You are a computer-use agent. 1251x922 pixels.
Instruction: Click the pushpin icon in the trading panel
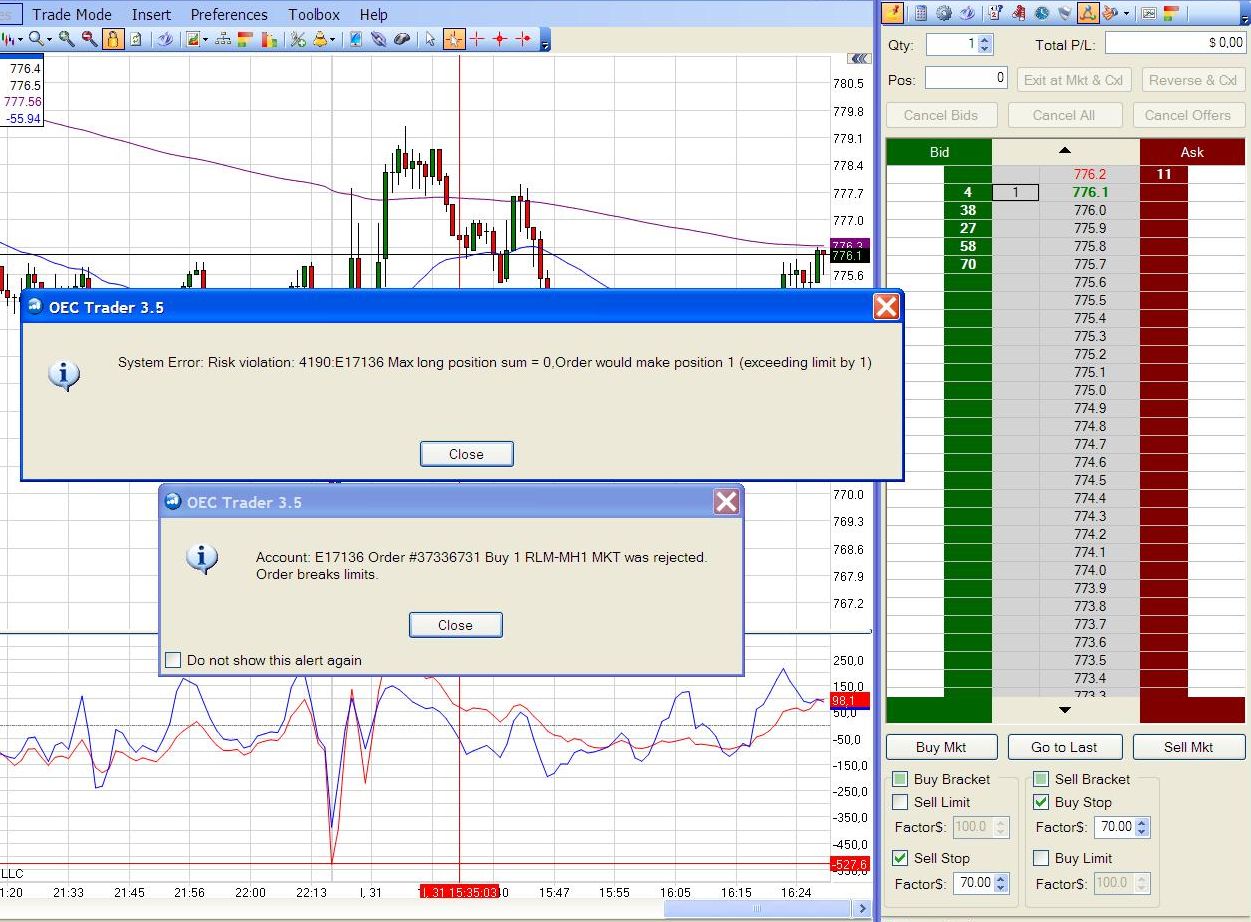(x=892, y=13)
